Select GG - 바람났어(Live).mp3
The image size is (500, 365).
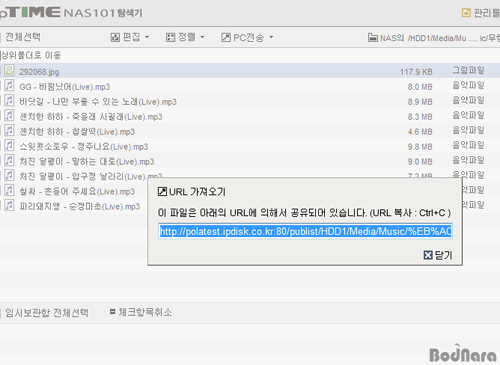pos(65,87)
